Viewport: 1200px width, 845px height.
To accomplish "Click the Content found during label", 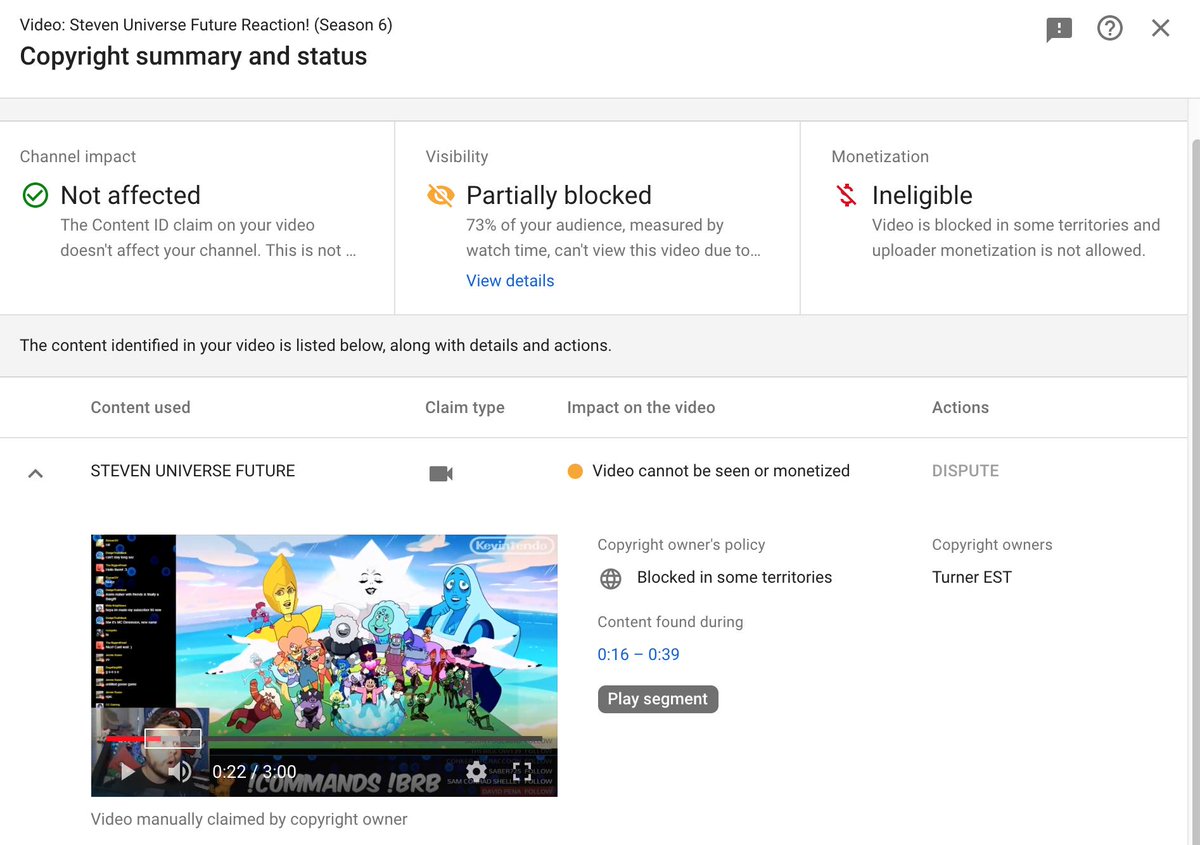I will pos(670,622).
